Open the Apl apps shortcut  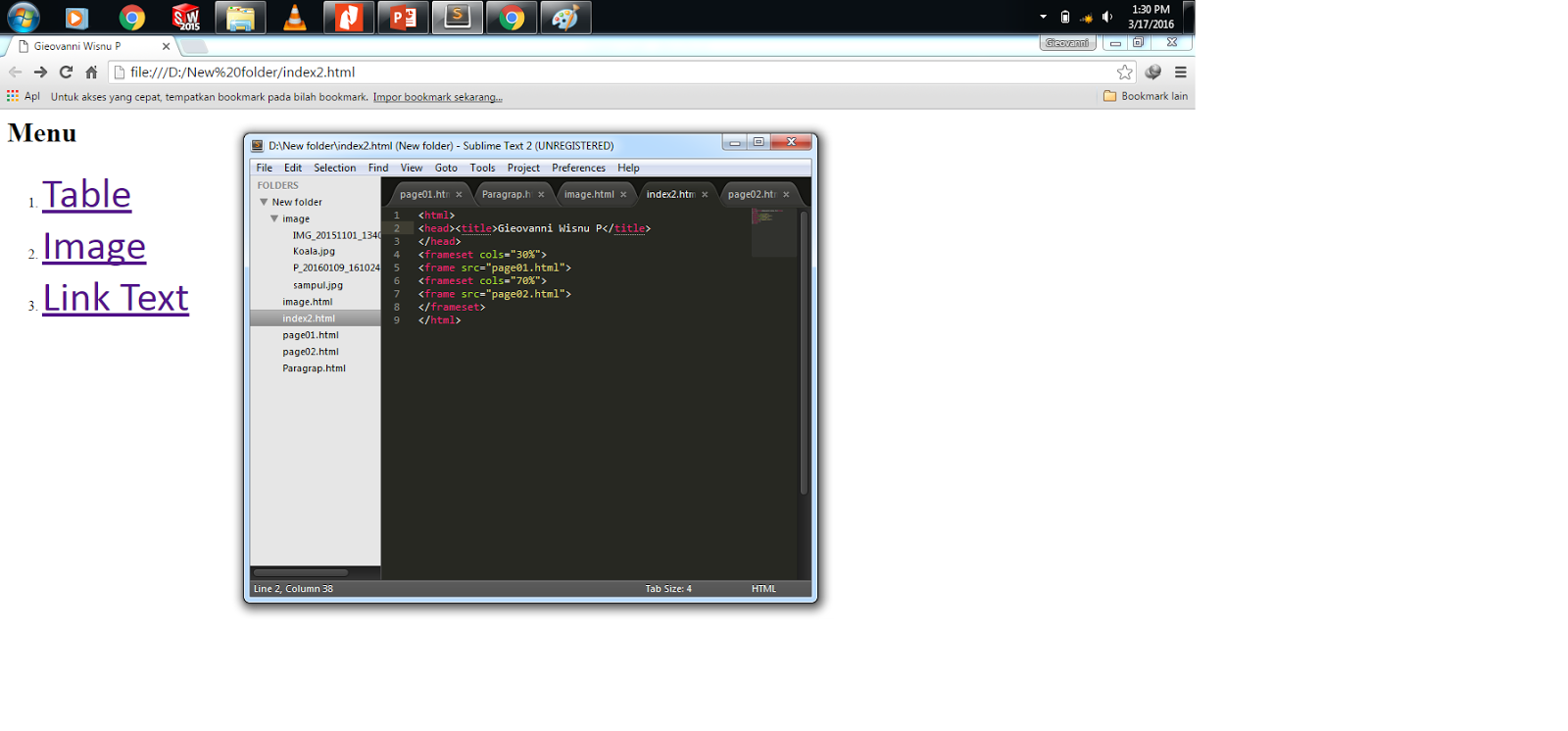click(x=24, y=96)
